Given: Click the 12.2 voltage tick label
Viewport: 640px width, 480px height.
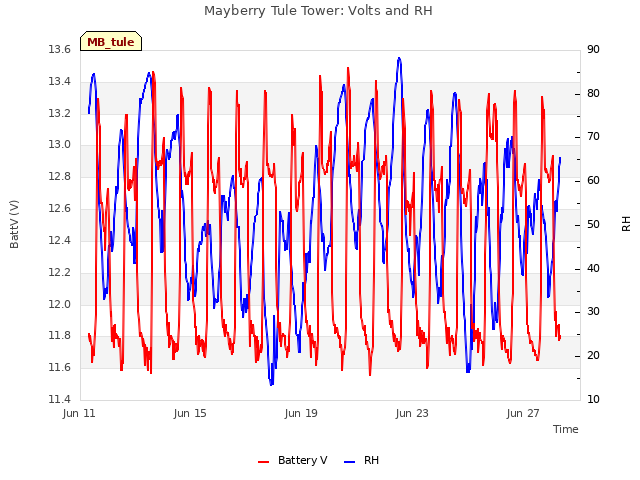Looking at the screenshot, I should coord(60,272).
